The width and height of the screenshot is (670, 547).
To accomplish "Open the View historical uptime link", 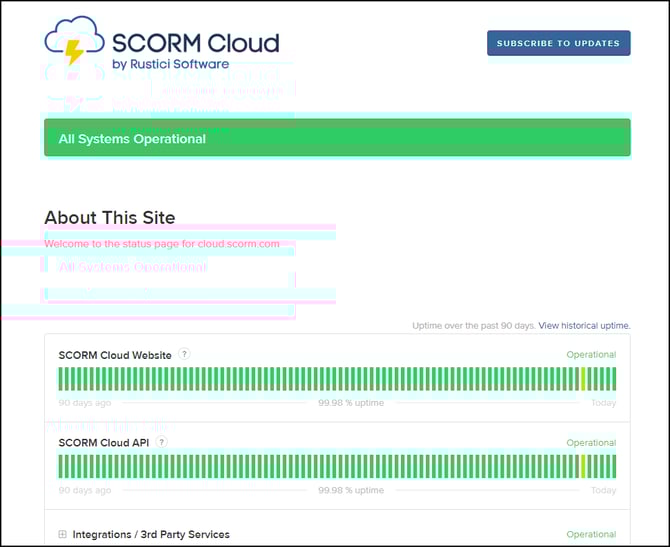I will [584, 326].
